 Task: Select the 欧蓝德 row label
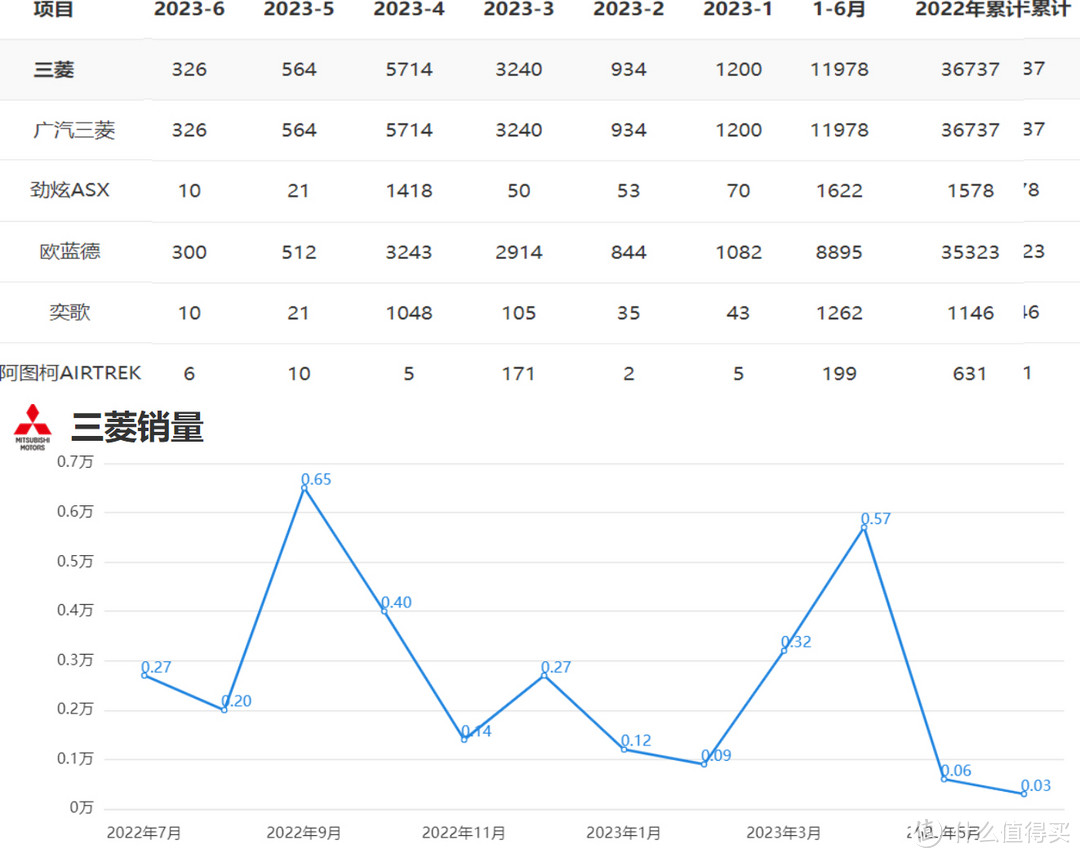tap(70, 251)
